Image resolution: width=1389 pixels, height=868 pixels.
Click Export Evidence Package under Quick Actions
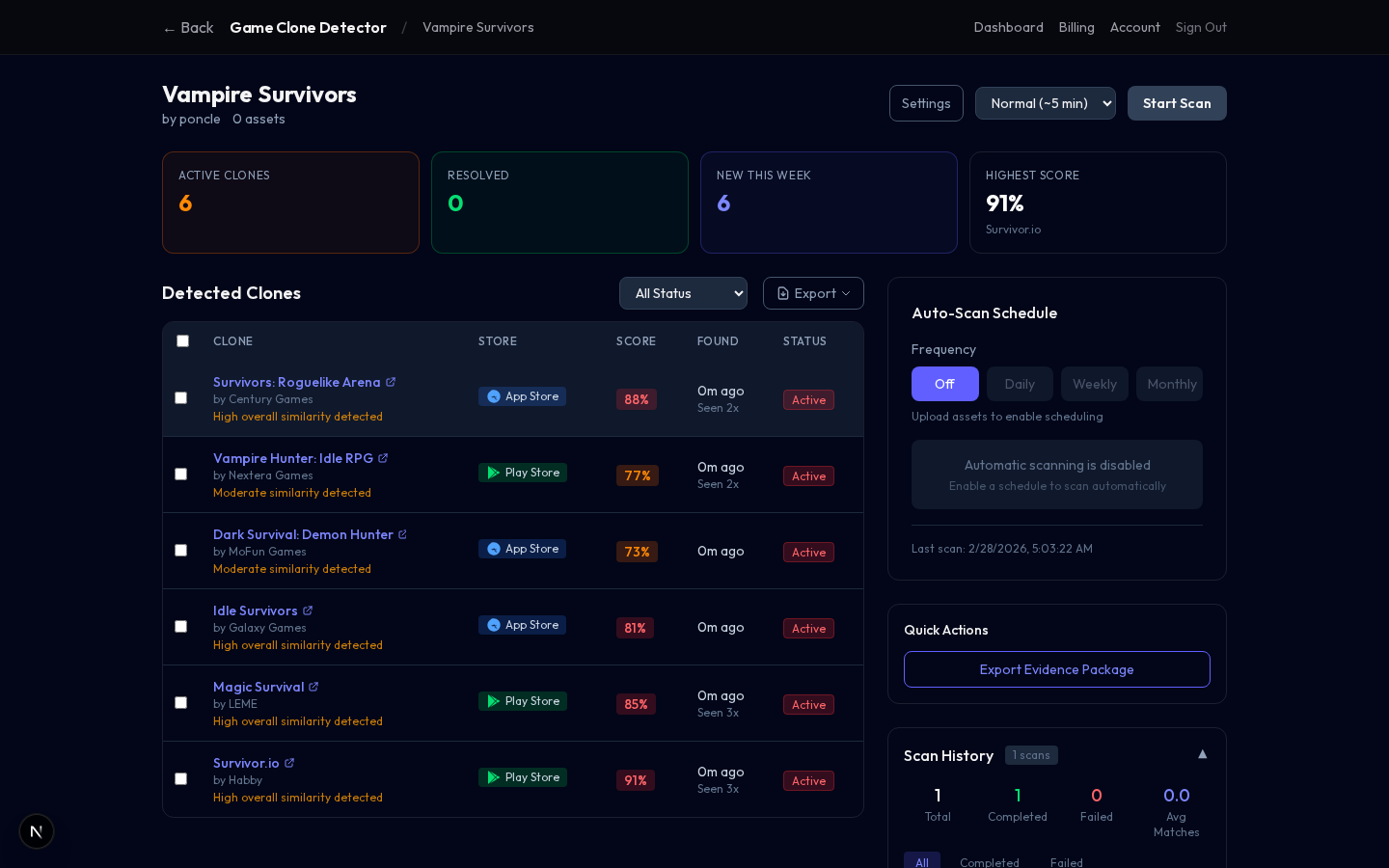[1056, 669]
